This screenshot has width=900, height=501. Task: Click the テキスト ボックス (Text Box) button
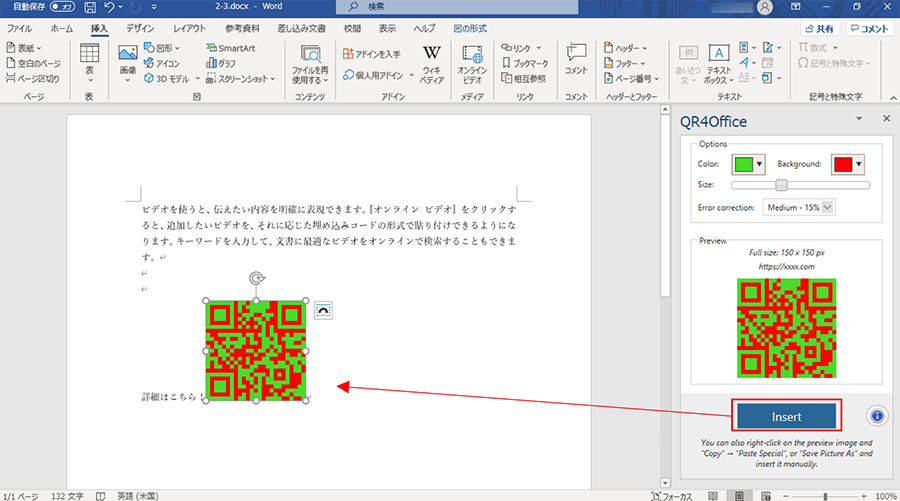(x=719, y=64)
